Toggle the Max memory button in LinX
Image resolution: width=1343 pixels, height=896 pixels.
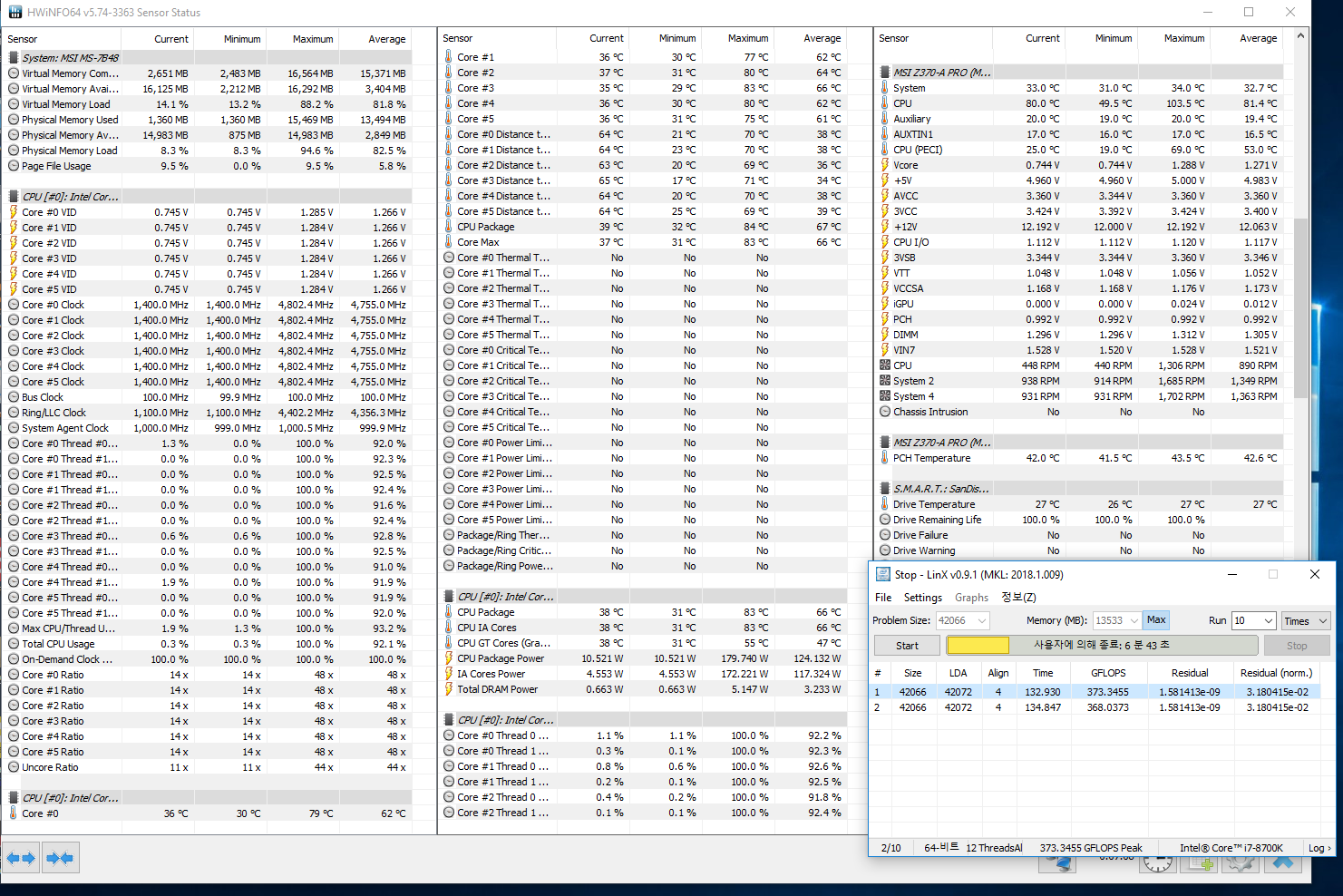point(1156,620)
